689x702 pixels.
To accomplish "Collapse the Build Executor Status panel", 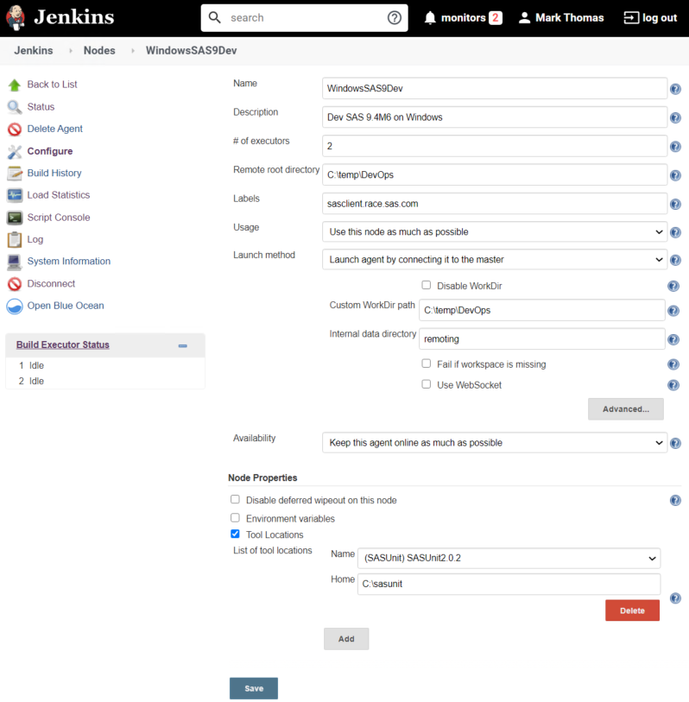I will (x=183, y=346).
